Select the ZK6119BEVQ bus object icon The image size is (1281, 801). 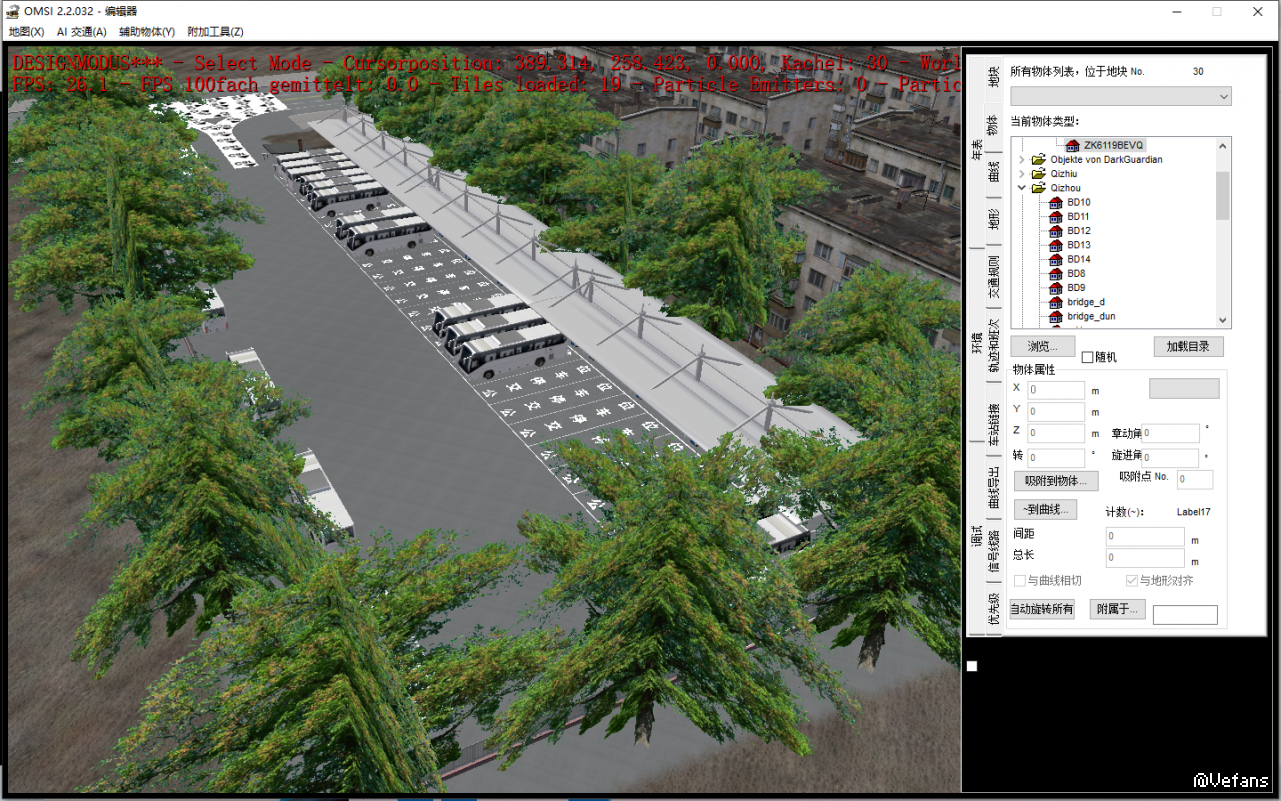(x=1072, y=146)
